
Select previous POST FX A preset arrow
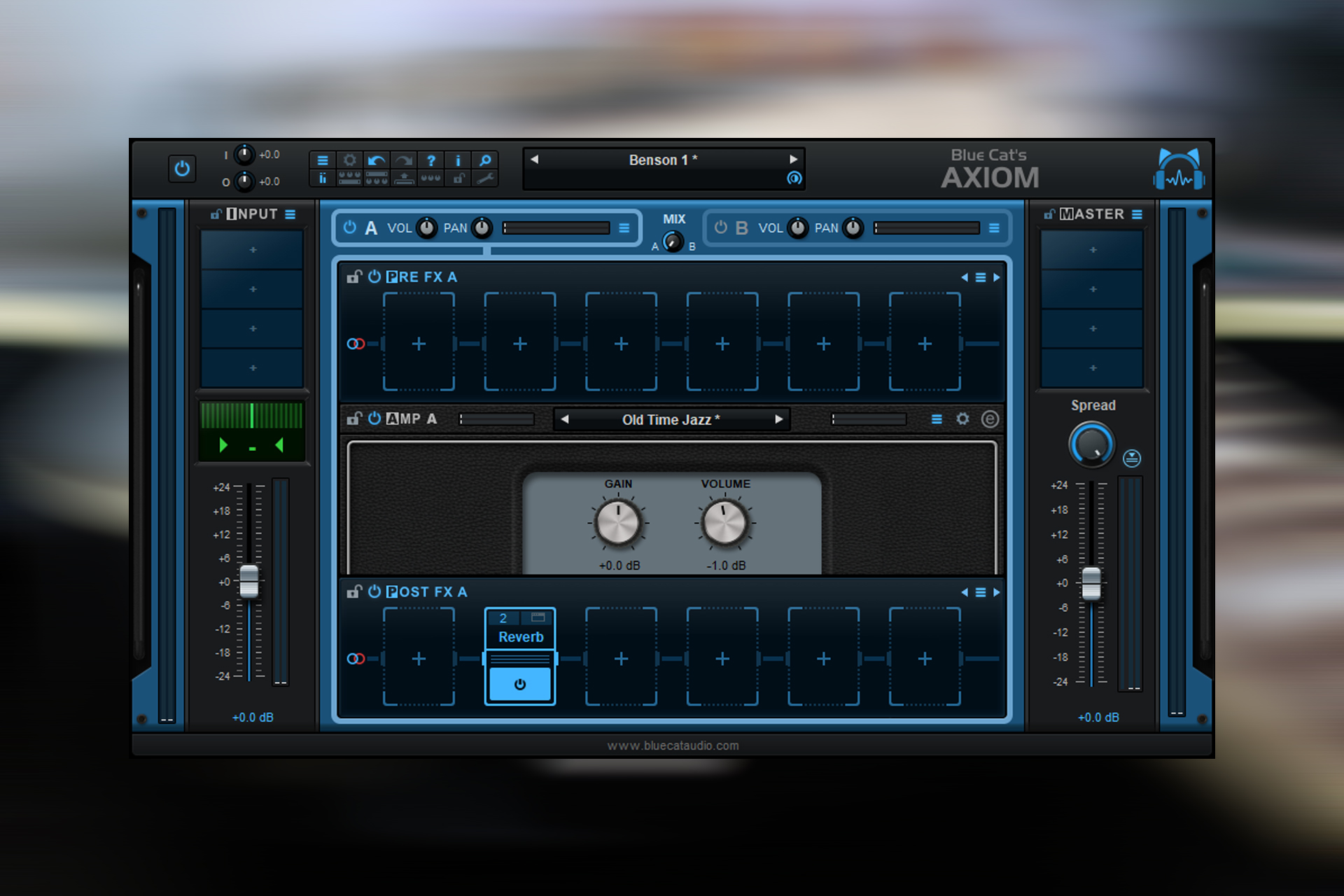pyautogui.click(x=965, y=592)
